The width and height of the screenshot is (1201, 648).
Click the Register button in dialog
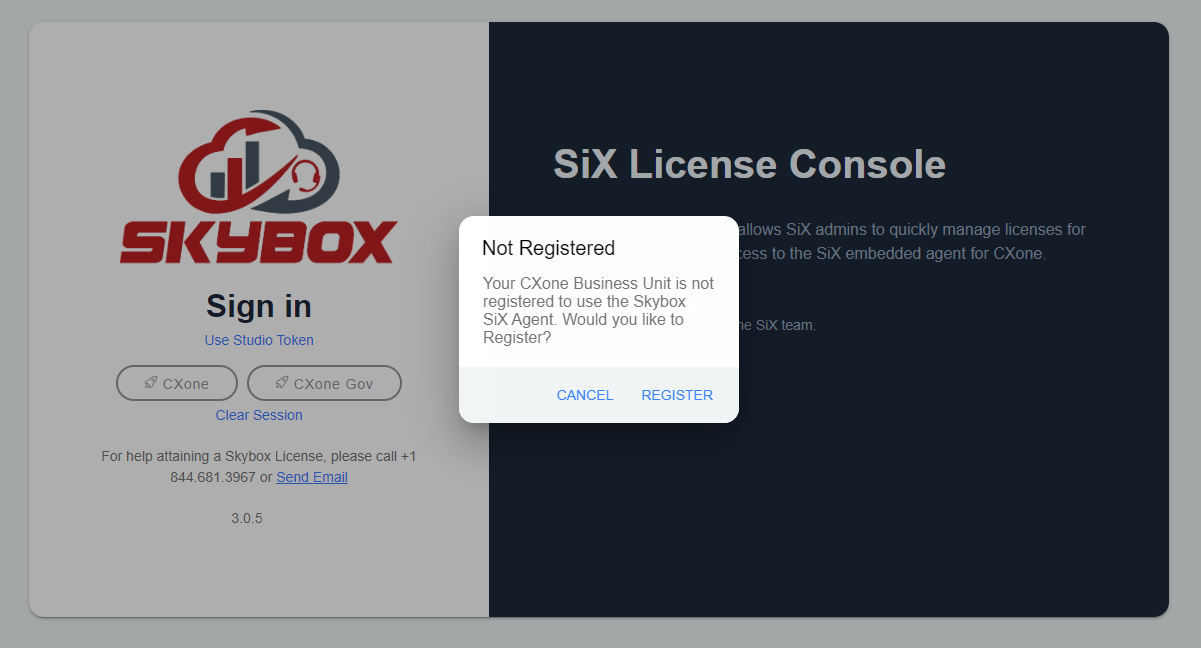[x=677, y=395]
